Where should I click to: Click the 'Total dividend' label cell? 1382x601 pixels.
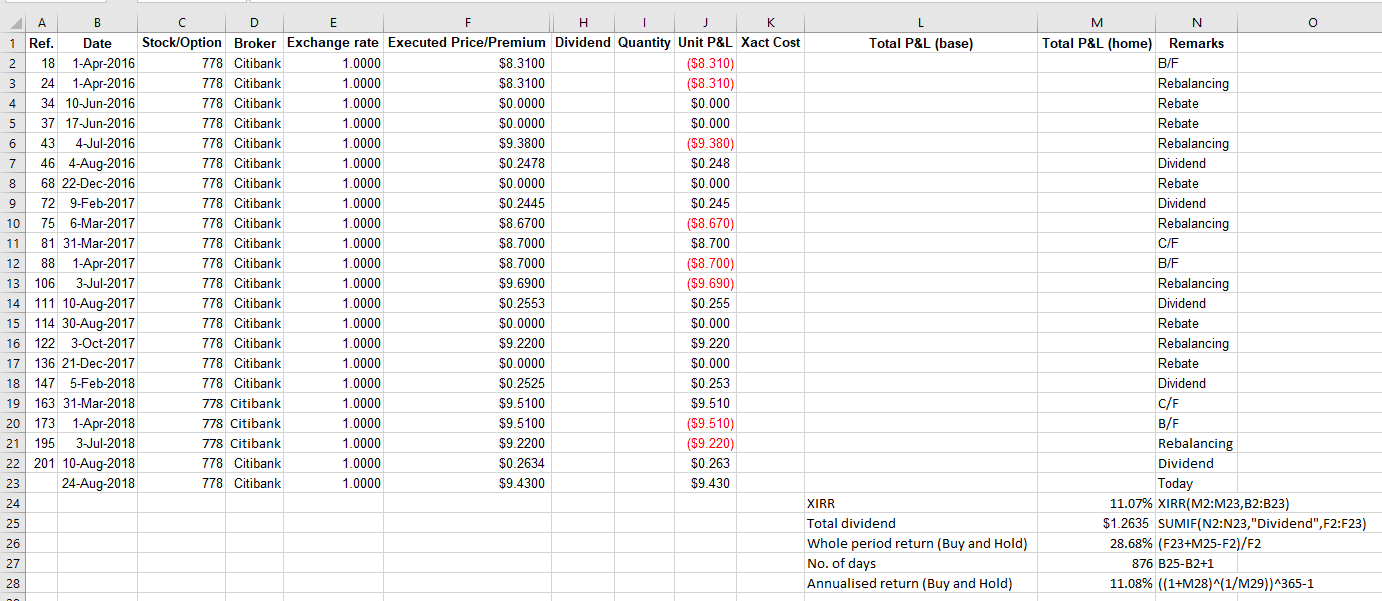(x=920, y=523)
